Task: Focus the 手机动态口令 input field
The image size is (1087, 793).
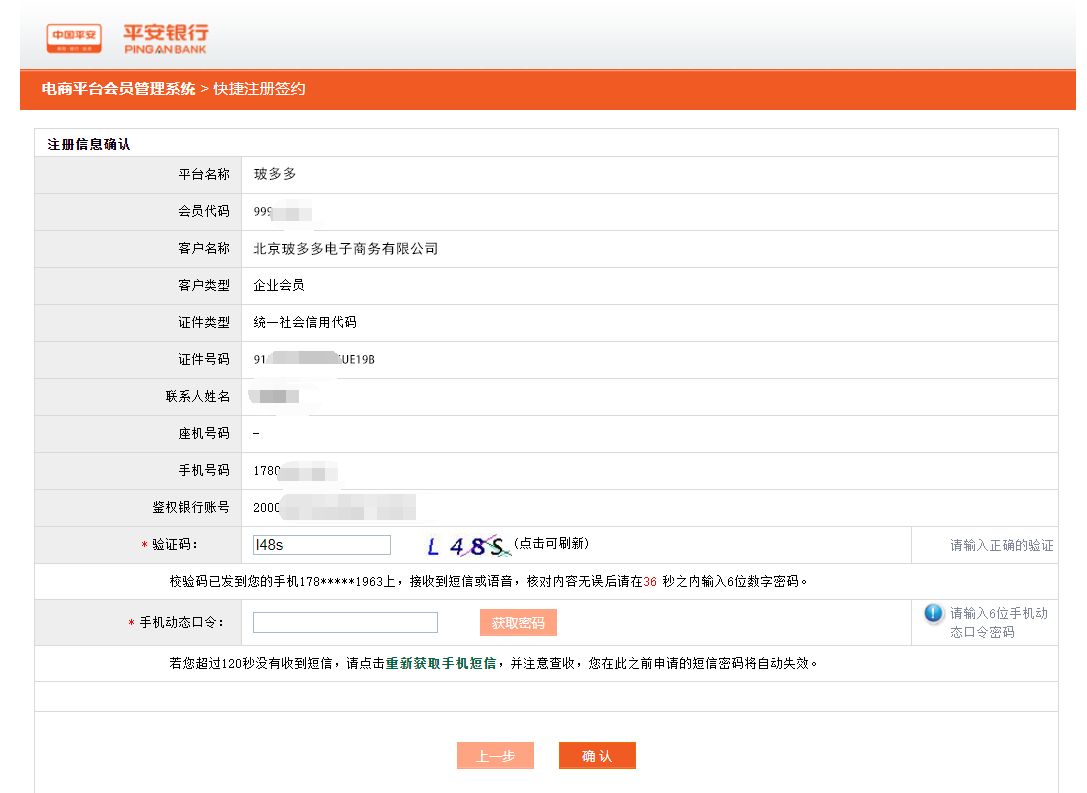Action: (x=345, y=622)
